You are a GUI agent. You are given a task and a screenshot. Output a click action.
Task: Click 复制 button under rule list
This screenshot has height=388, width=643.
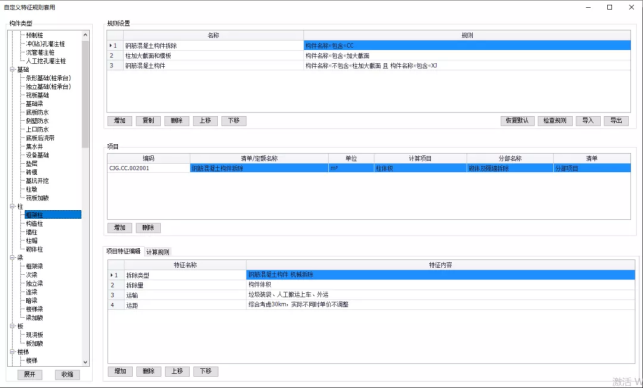(148, 121)
